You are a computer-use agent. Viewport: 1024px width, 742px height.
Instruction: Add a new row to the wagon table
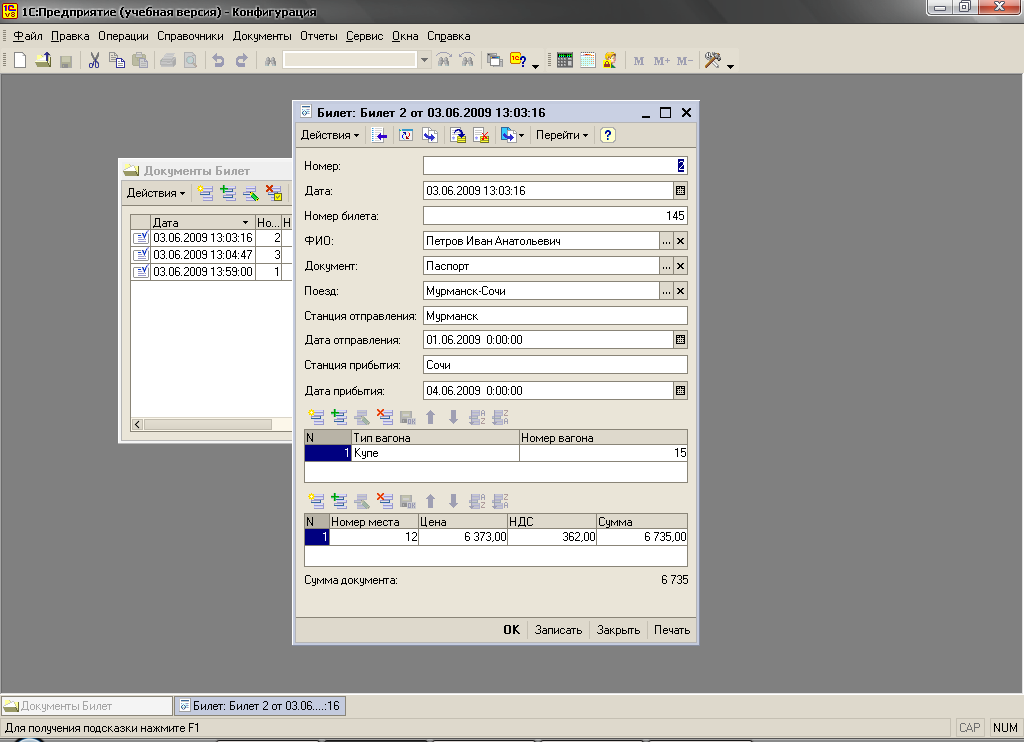point(316,417)
